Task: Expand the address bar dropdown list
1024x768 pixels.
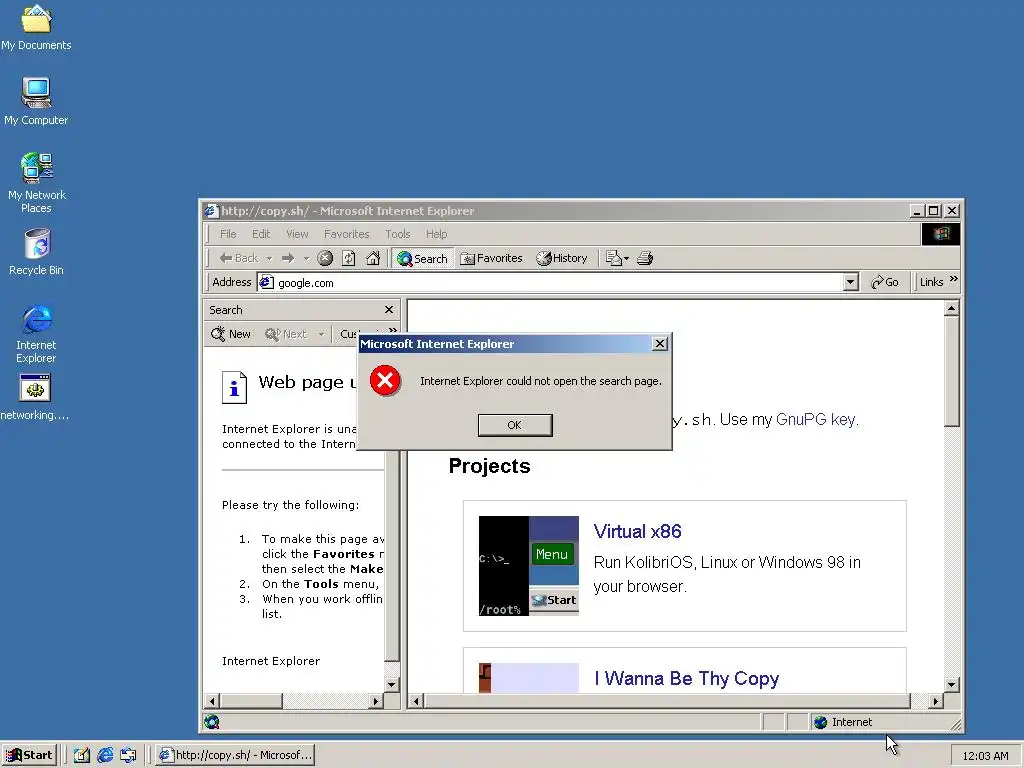Action: (850, 283)
